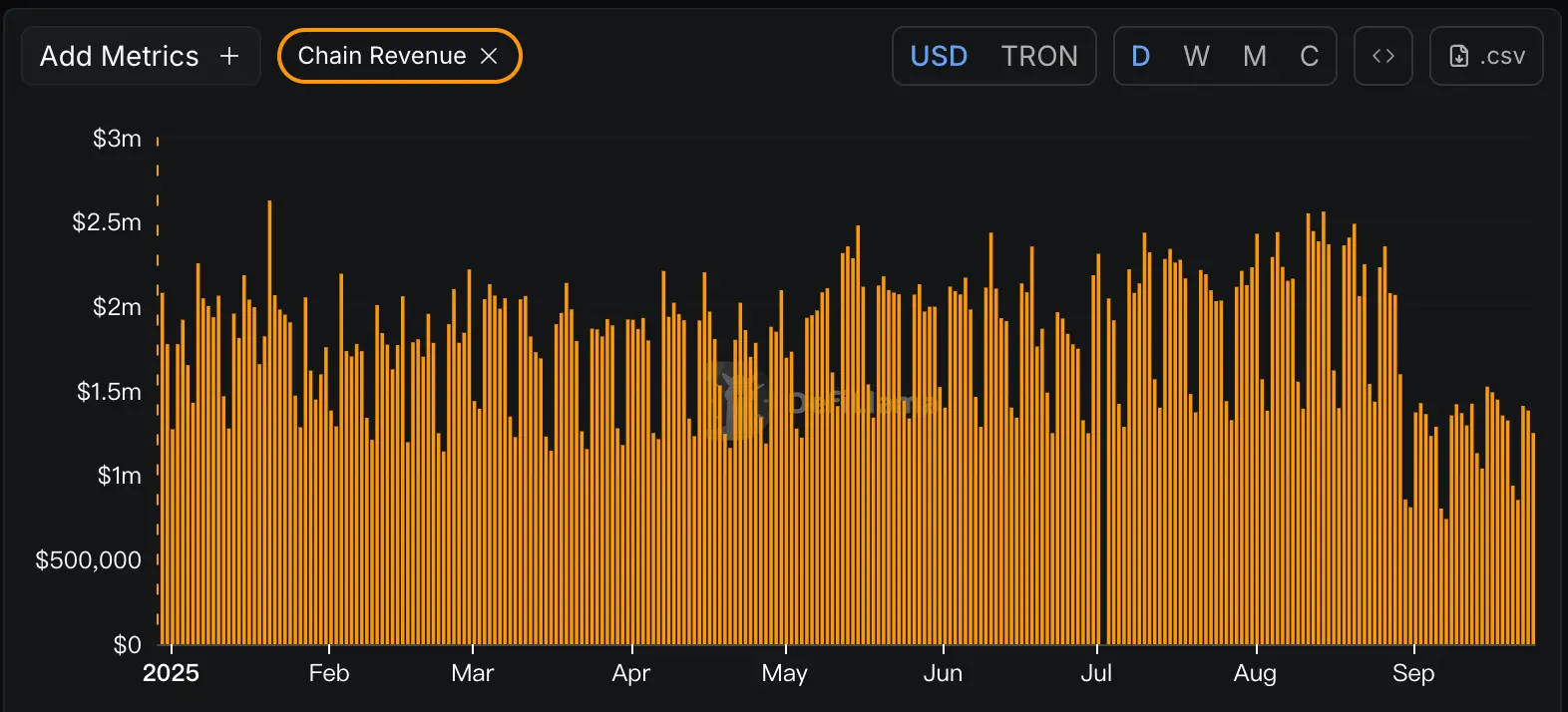Click the $500,000 y-axis label

click(x=88, y=560)
